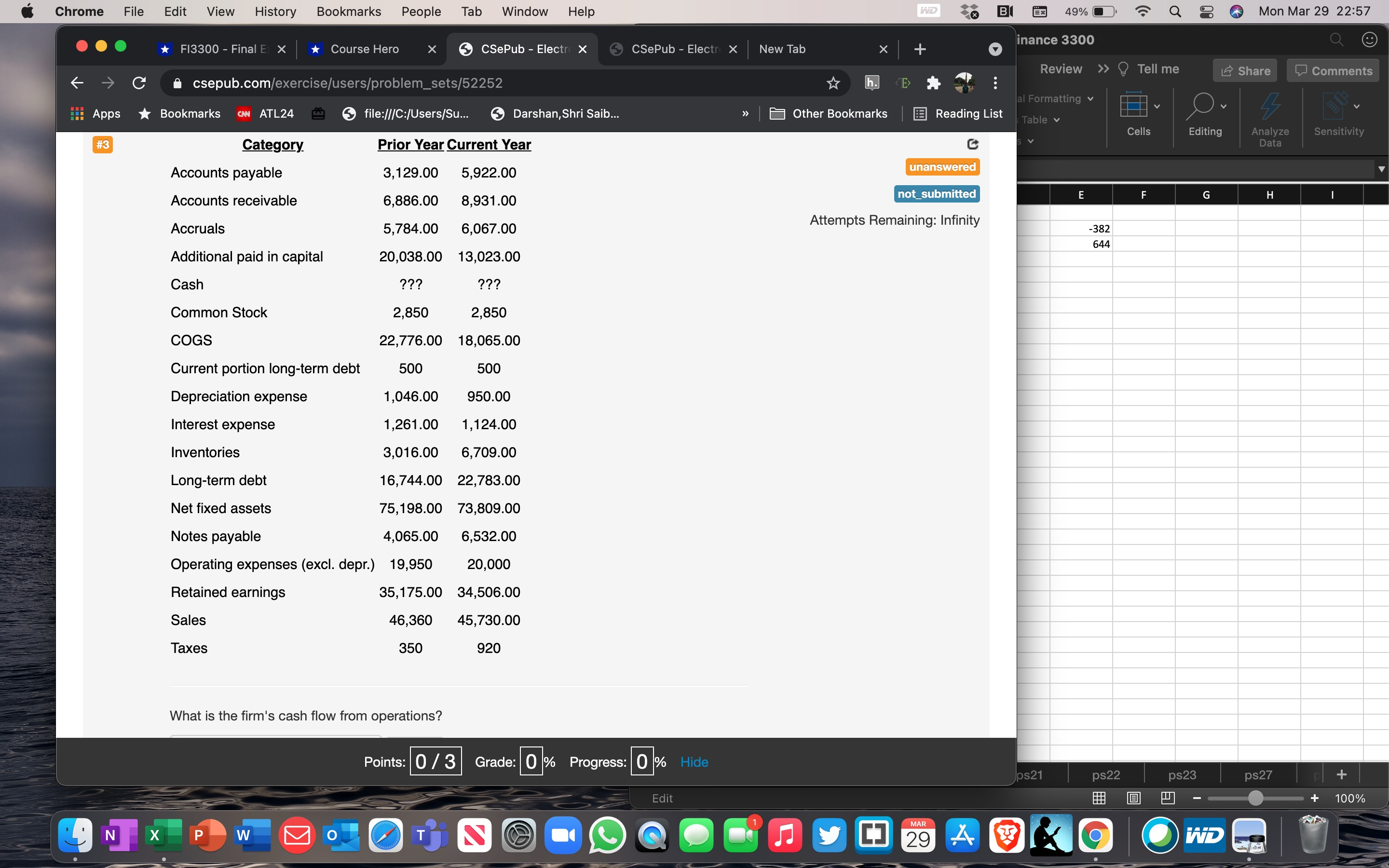Open the Table dropdown in the ribbon
Screen dimensions: 1389x868
[1057, 120]
